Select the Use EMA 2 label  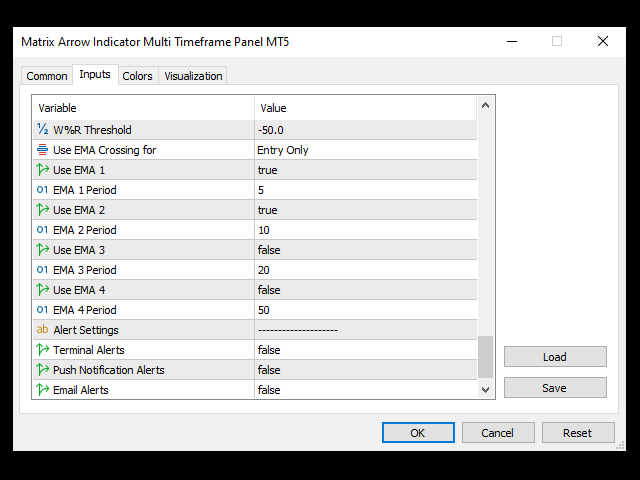coord(79,210)
